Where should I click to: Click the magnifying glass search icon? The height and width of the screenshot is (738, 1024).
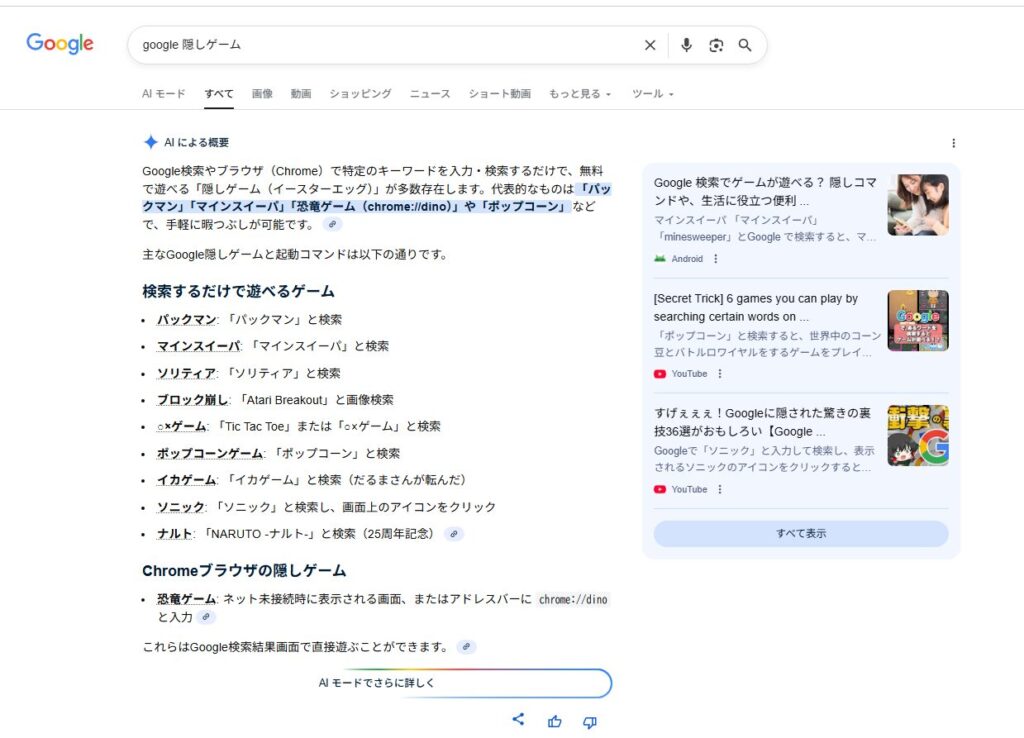(745, 45)
